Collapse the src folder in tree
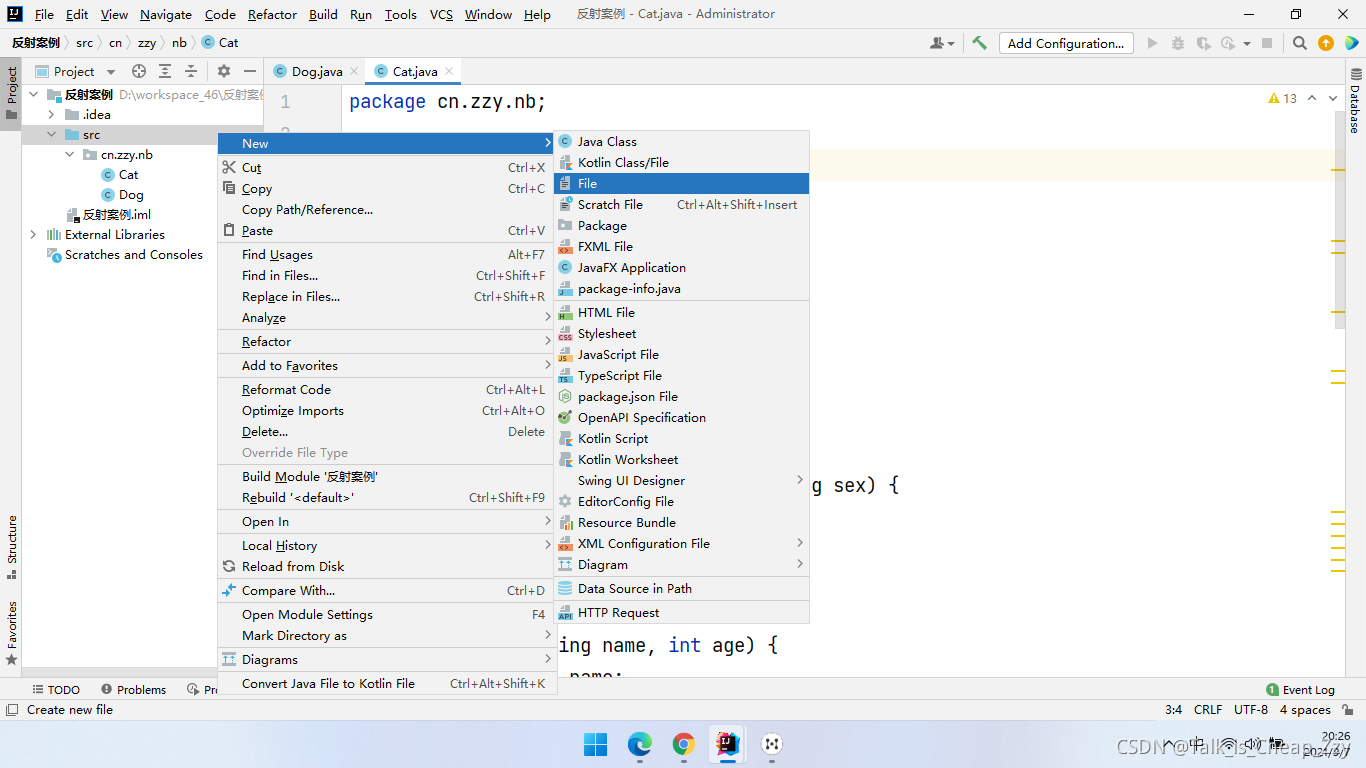 (52, 134)
